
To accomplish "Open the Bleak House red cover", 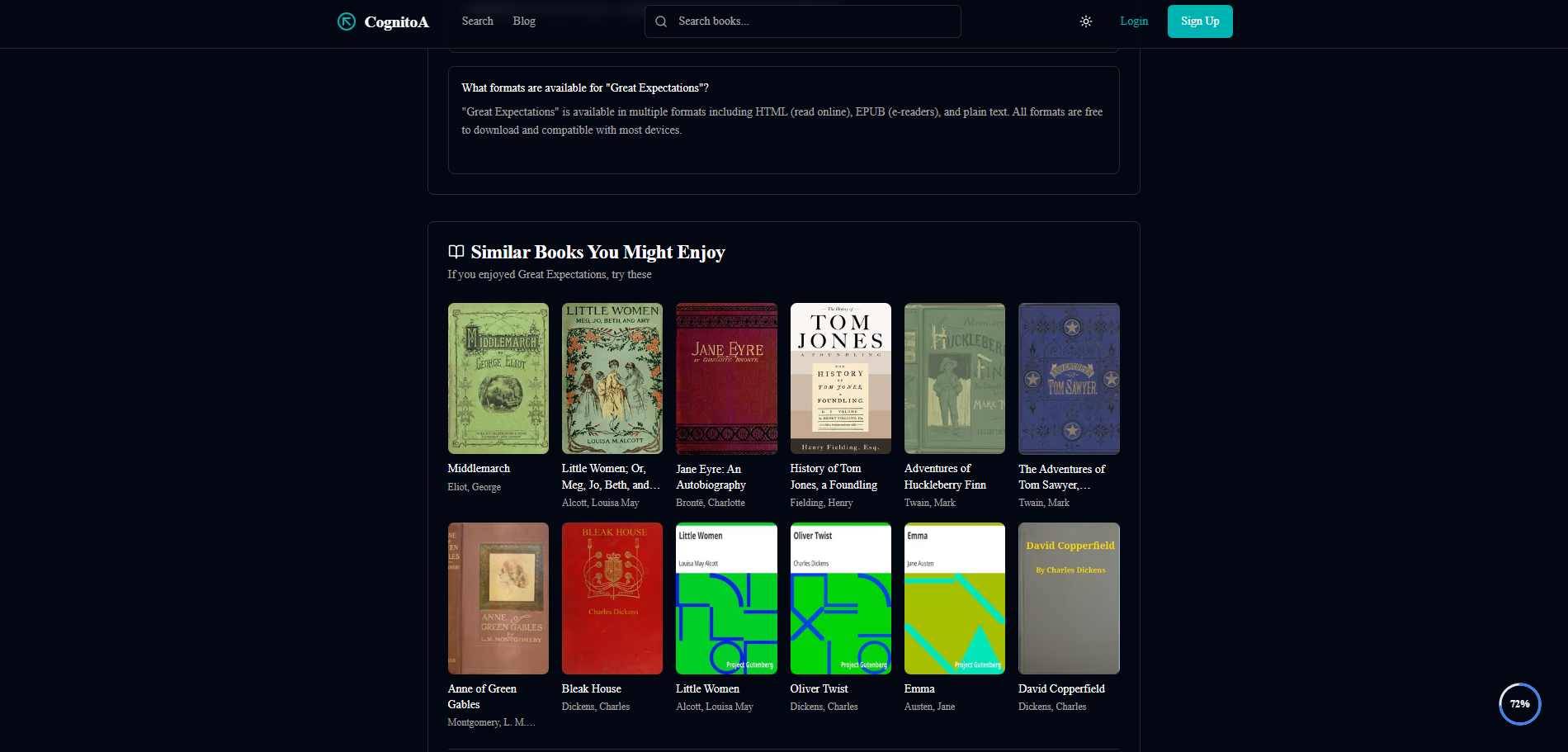I will pos(612,598).
